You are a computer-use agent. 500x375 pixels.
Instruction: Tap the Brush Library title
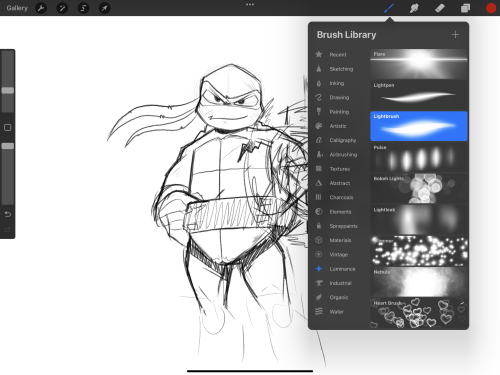pyautogui.click(x=346, y=35)
